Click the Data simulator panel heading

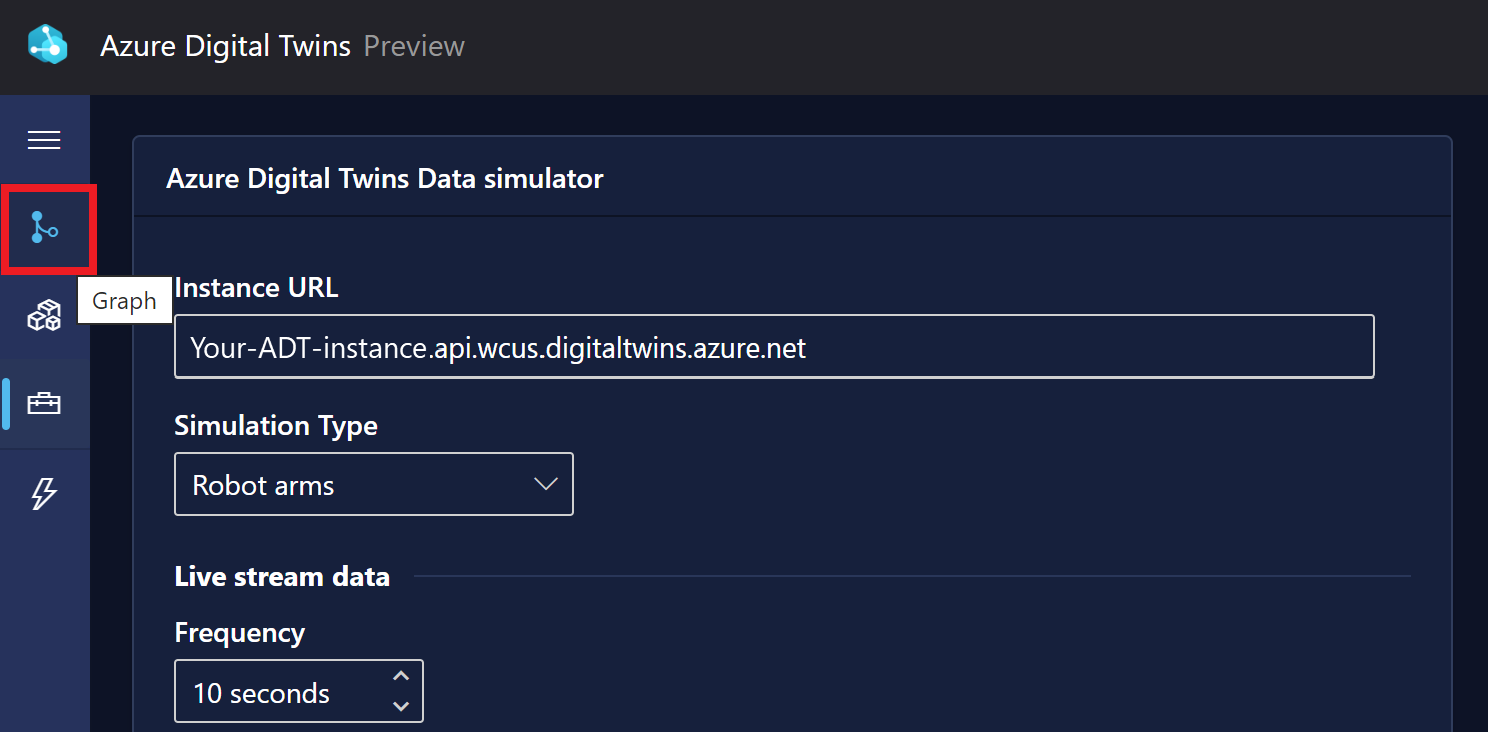click(385, 178)
